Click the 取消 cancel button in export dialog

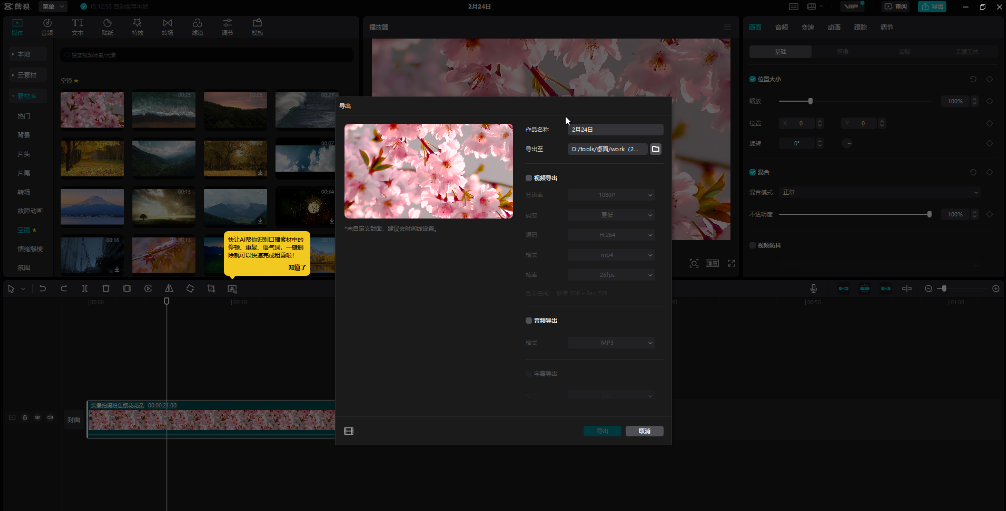645,431
